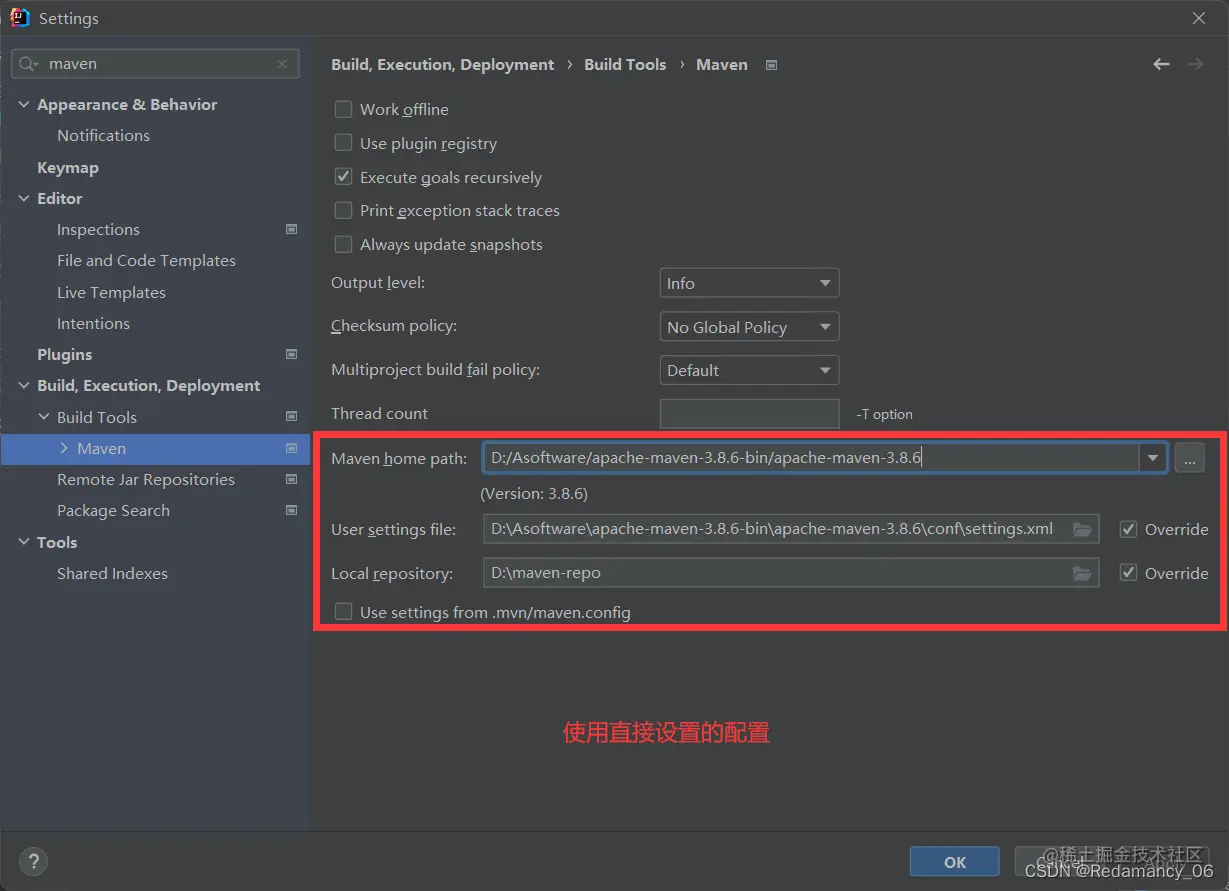Open the Keymap settings page
This screenshot has width=1229, height=891.
(68, 167)
